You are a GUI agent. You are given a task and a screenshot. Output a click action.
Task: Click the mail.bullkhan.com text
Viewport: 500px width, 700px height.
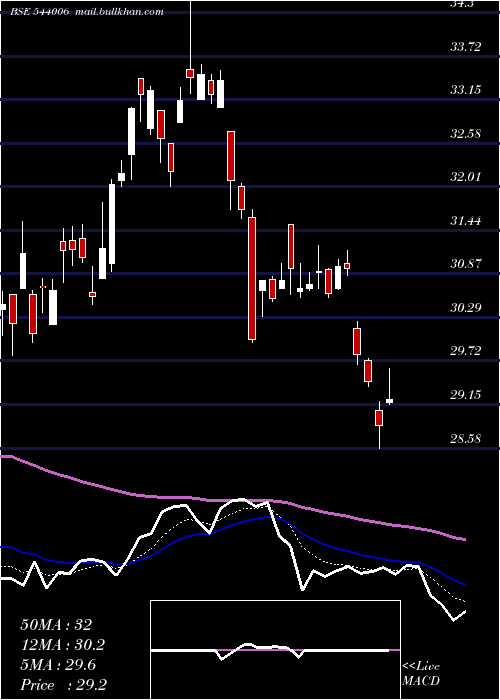click(119, 12)
